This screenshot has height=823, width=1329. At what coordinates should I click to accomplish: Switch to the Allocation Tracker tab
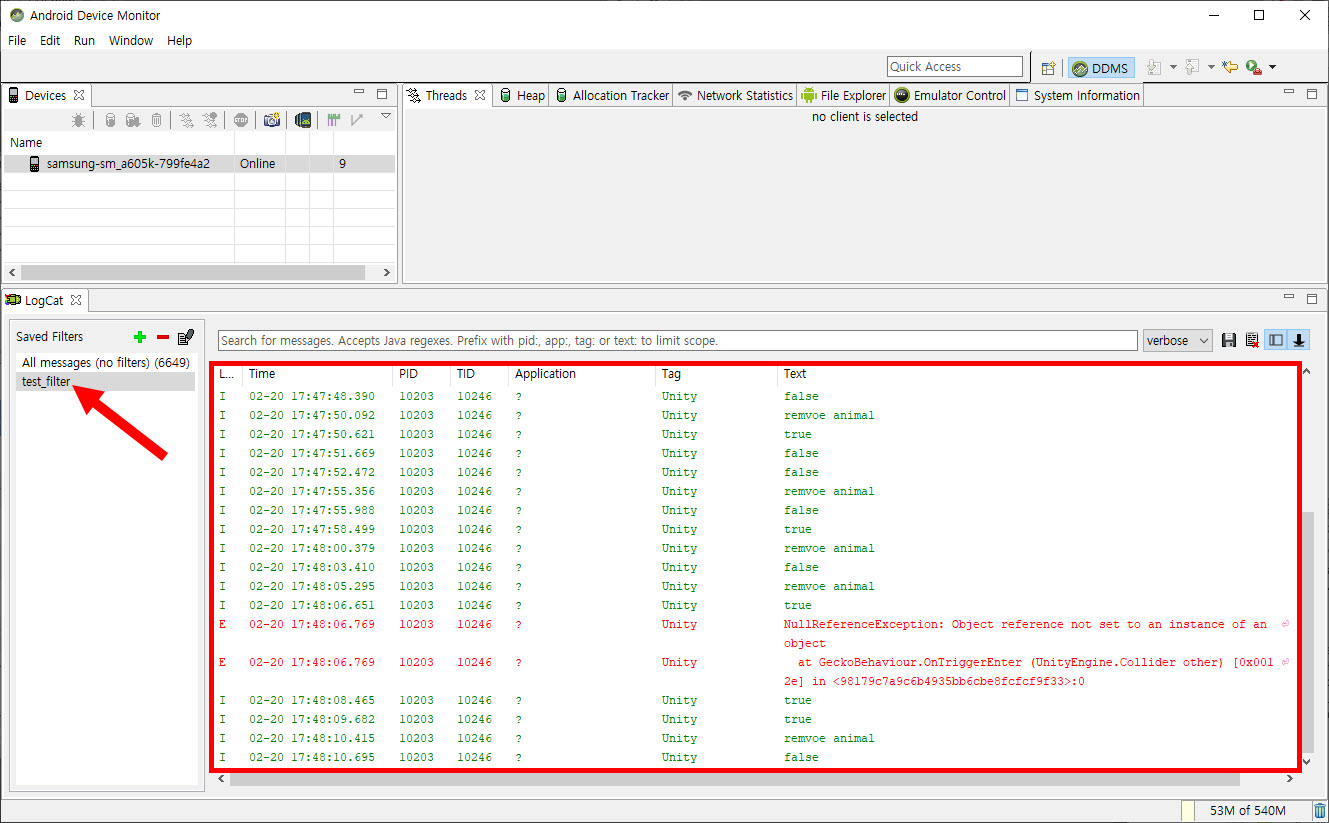click(x=612, y=95)
